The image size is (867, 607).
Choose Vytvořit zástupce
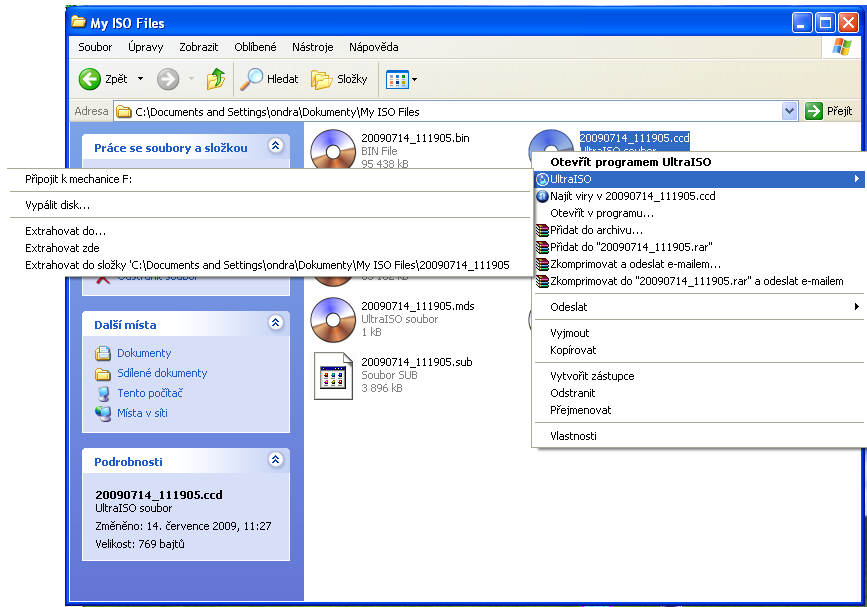tap(699, 376)
